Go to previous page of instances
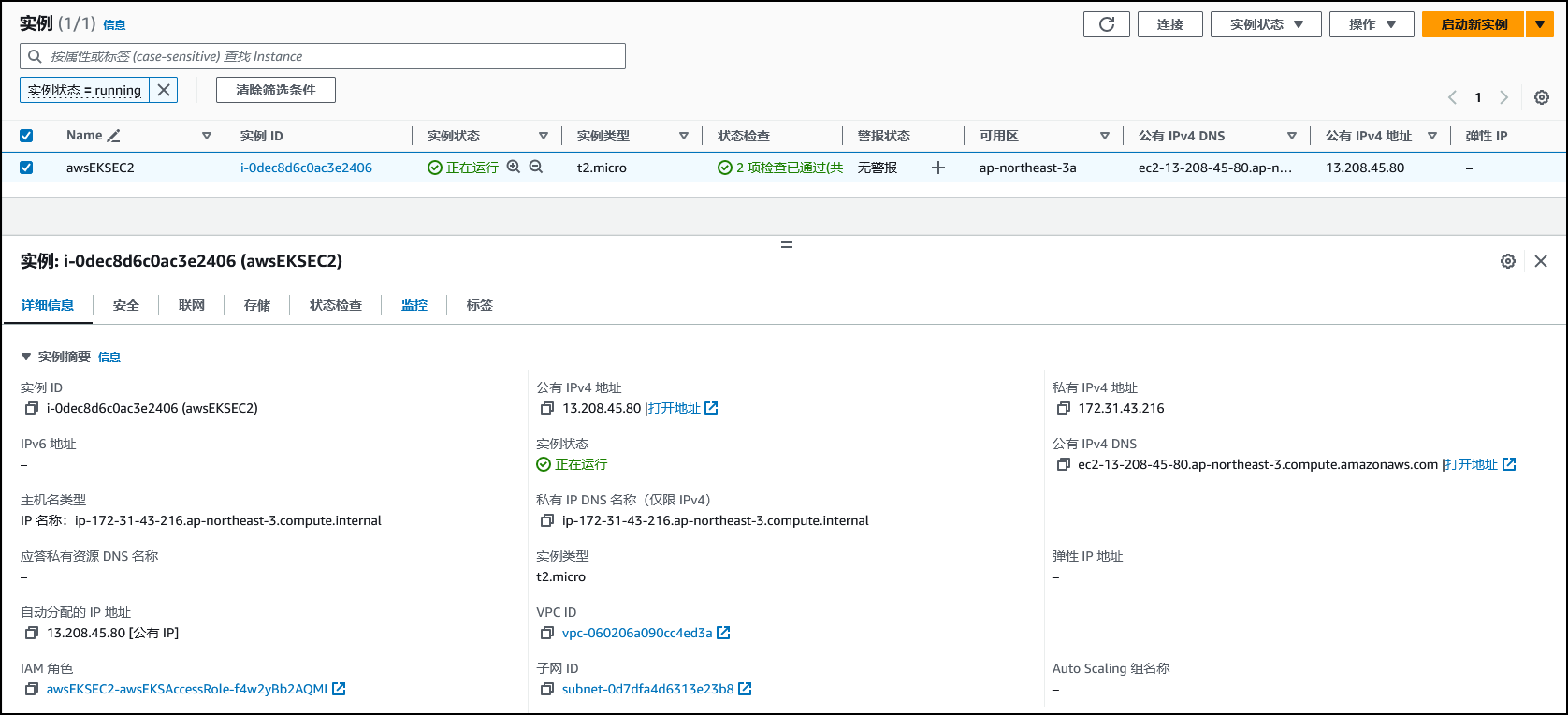 click(x=1452, y=97)
